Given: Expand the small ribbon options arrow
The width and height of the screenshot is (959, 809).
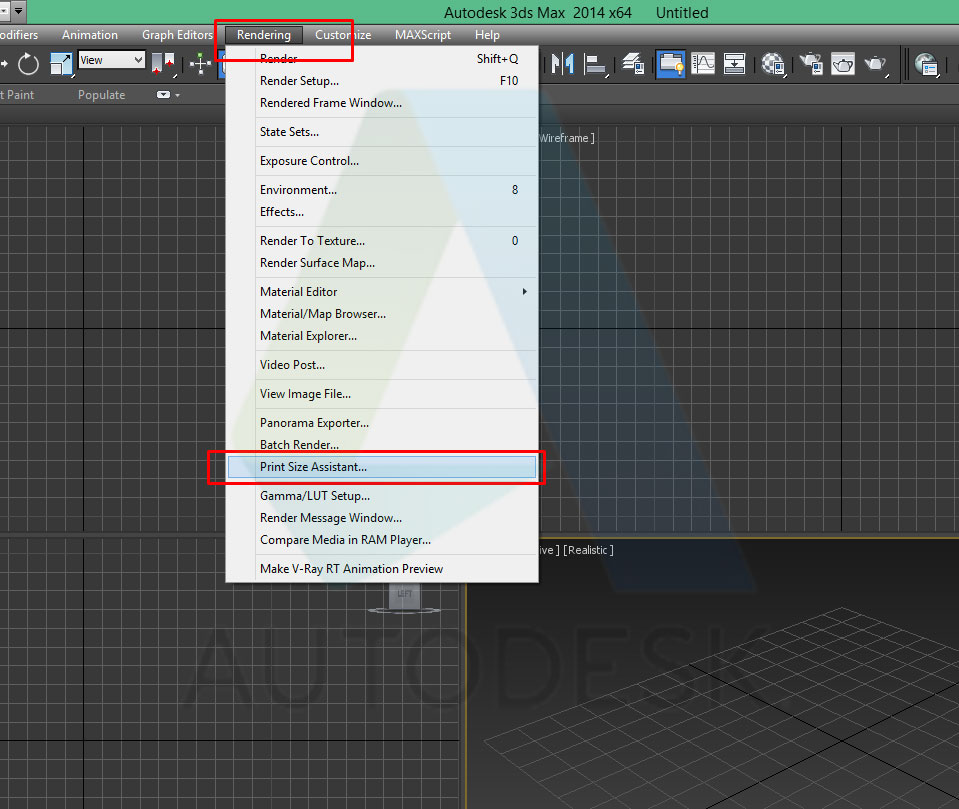Looking at the screenshot, I should coord(177,95).
